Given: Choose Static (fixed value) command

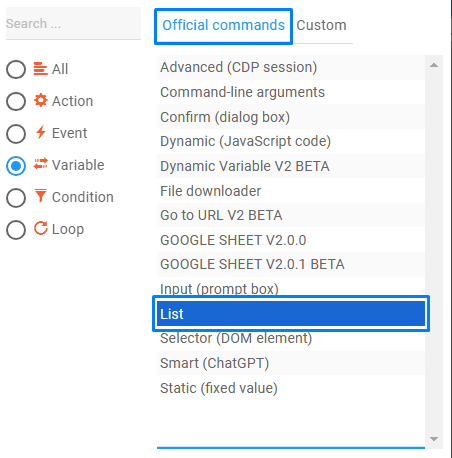Looking at the screenshot, I should click(291, 388).
